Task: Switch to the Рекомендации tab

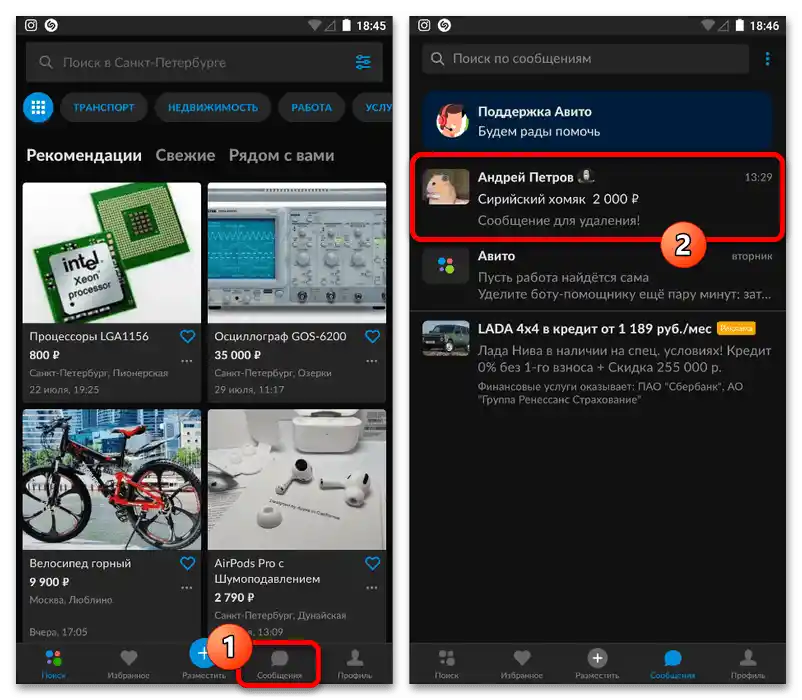Action: pos(84,155)
